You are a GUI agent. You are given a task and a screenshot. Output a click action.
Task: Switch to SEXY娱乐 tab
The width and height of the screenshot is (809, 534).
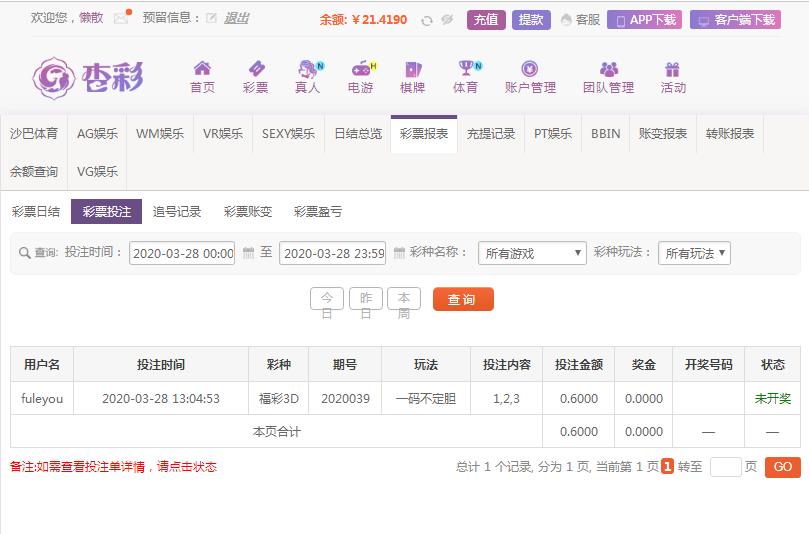(288, 134)
